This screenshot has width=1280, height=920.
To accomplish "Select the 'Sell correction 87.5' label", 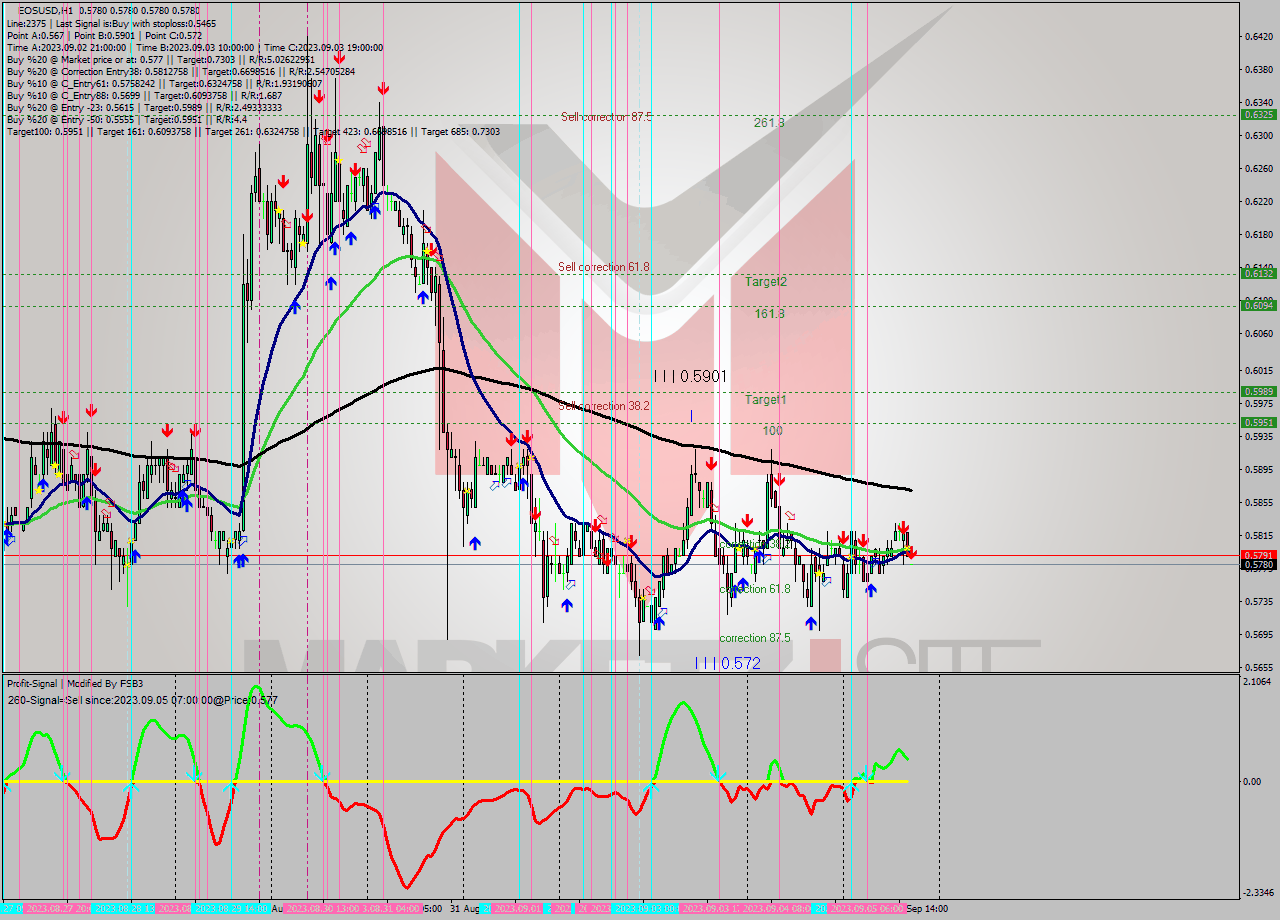I will (x=606, y=117).
